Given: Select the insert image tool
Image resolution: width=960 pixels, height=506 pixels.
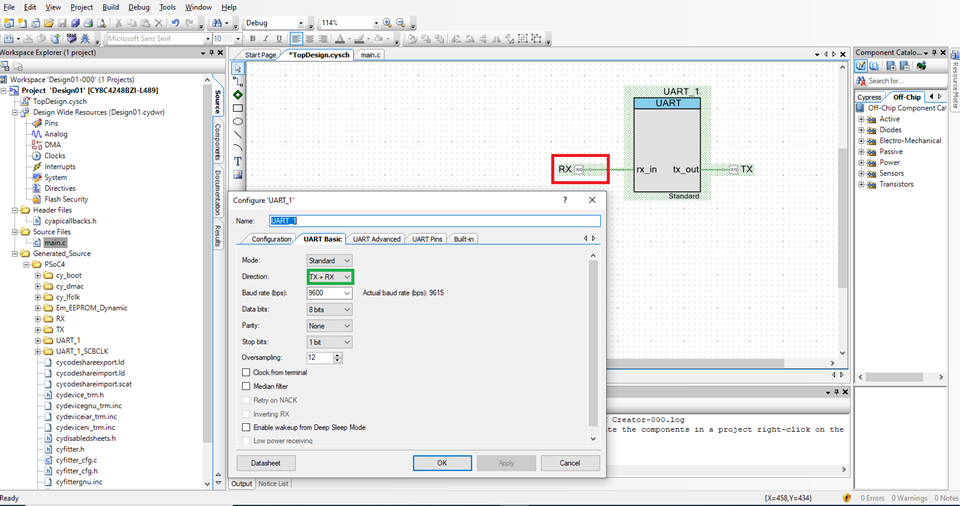Looking at the screenshot, I should click(238, 175).
